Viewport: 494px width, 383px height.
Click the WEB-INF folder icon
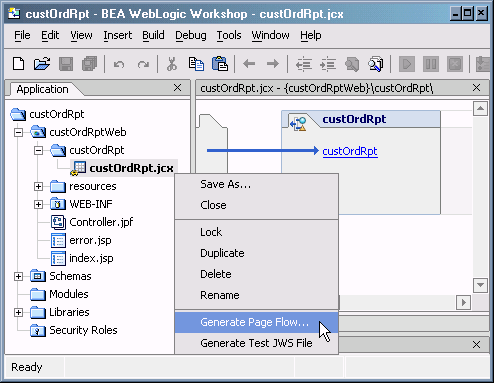58,204
